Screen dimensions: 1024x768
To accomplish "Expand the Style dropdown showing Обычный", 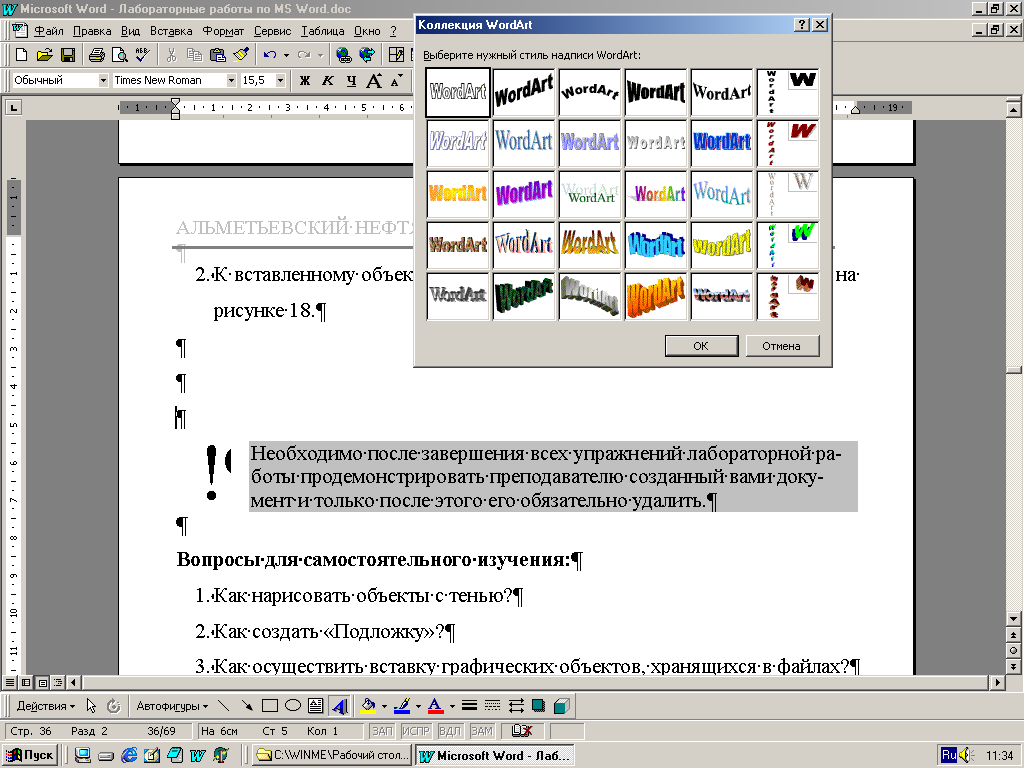I will coord(103,80).
